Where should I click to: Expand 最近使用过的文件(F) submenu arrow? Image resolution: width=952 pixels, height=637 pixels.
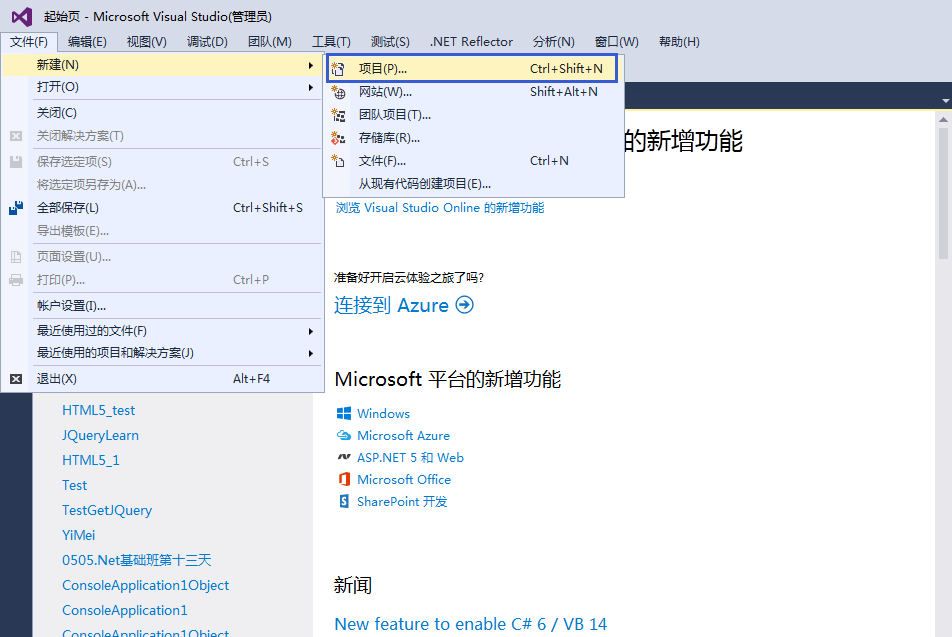pyautogui.click(x=311, y=332)
